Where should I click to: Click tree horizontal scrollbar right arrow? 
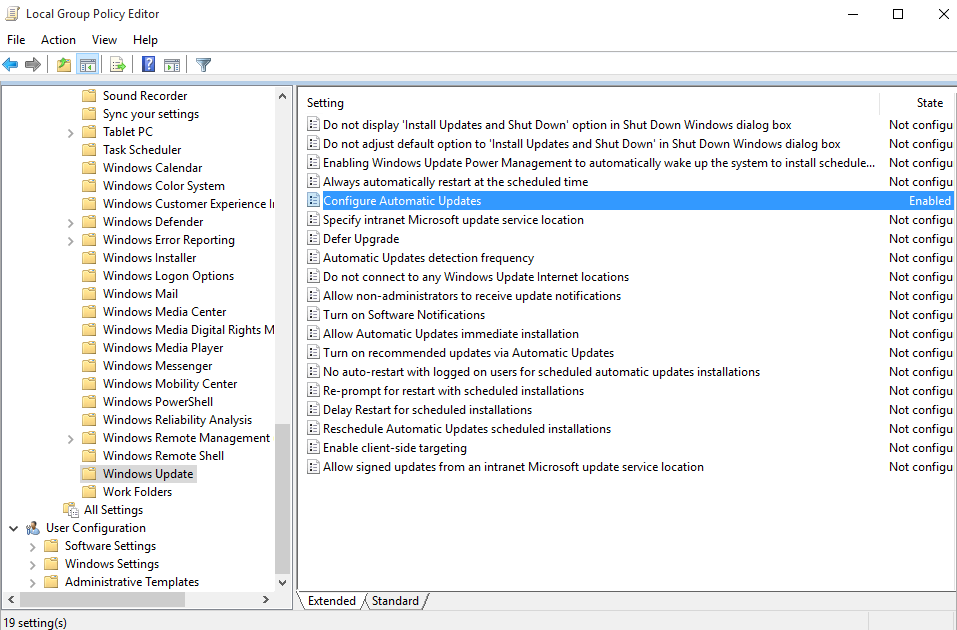[x=265, y=599]
